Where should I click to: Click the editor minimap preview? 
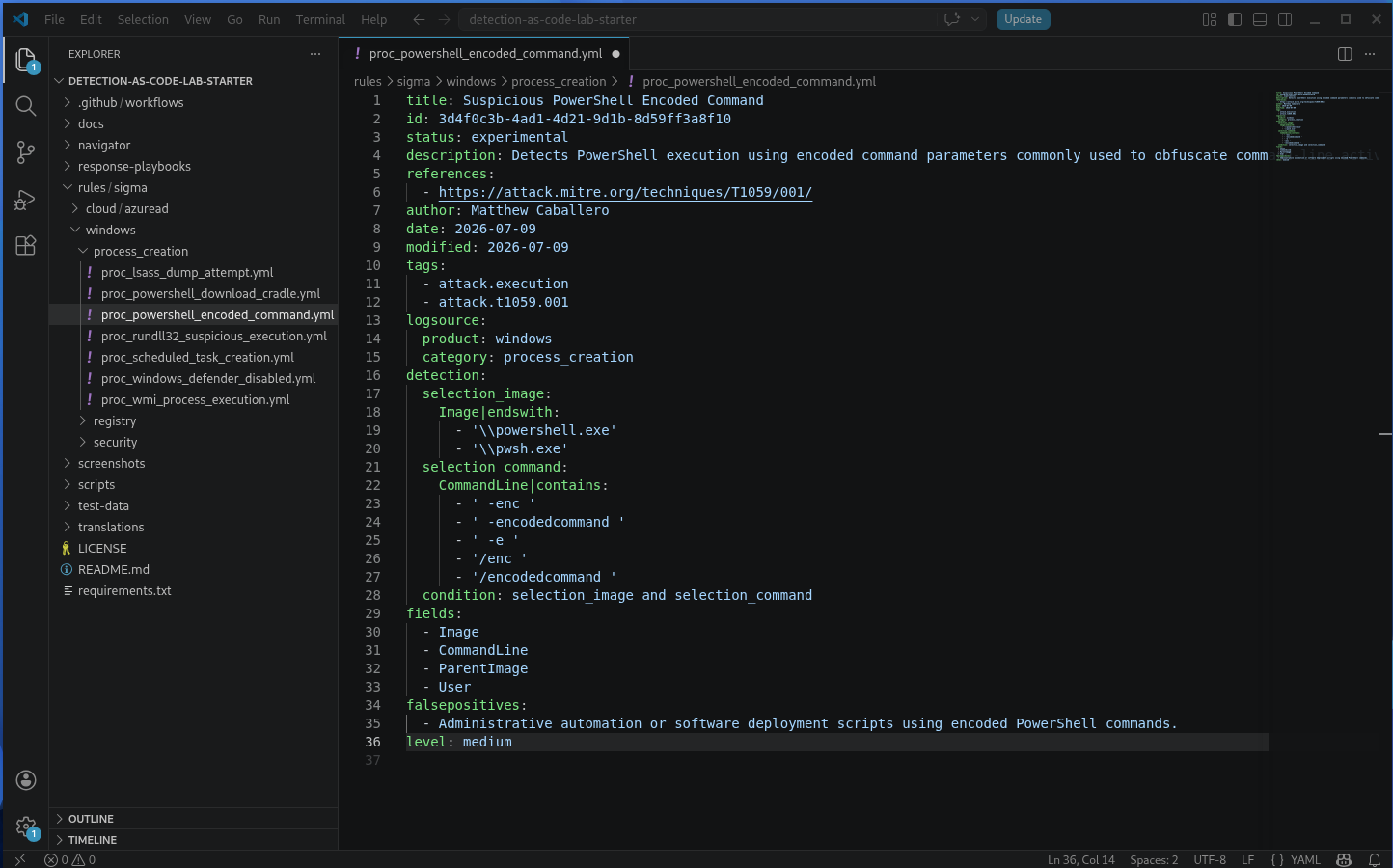[1326, 125]
